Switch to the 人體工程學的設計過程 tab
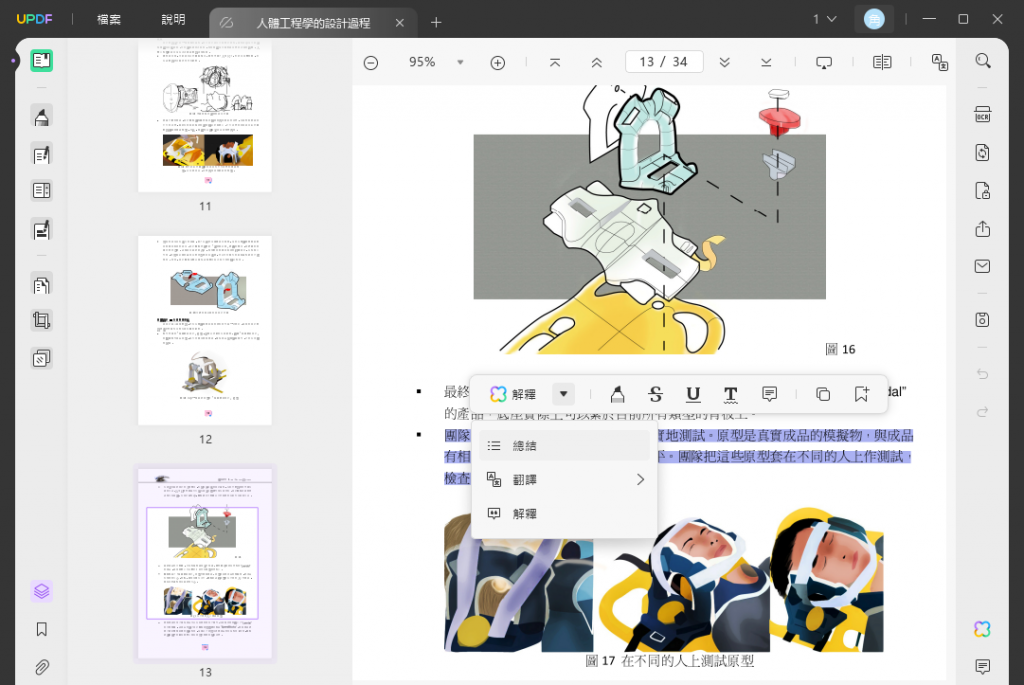Screen dimensions: 1024x685 click(313, 23)
